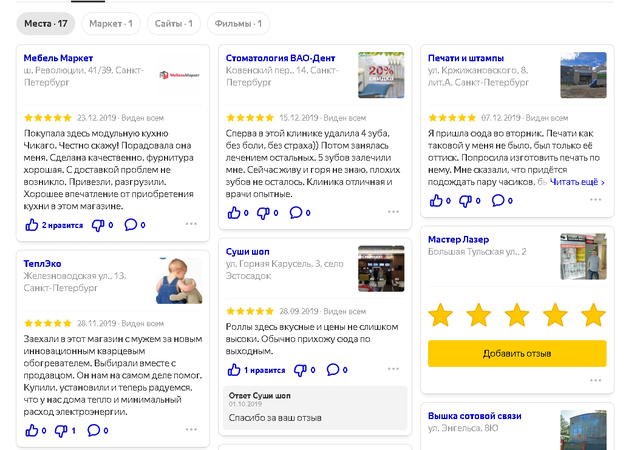The height and width of the screenshot is (450, 640).
Task: Open more options for Суши шоп review
Action: point(393,369)
